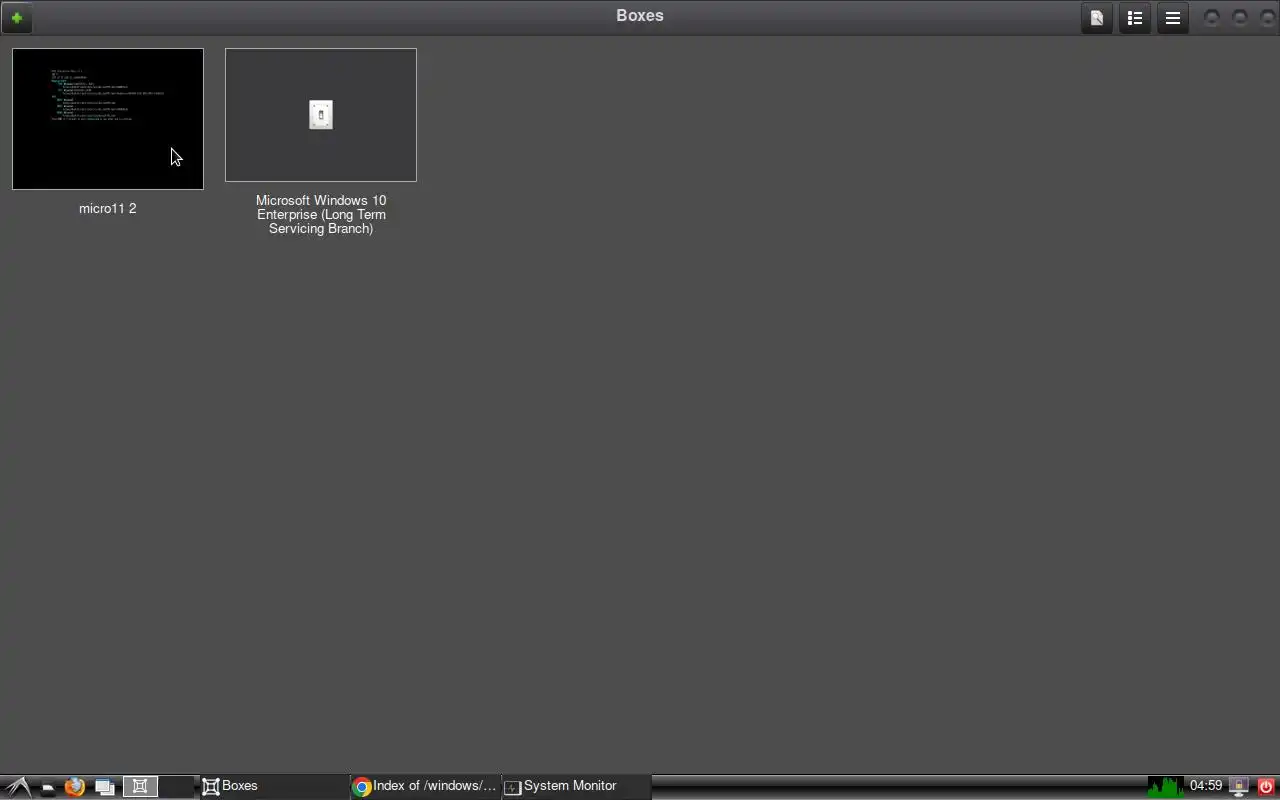
Task: Click the show desktop windows icon
Action: [x=105, y=787]
